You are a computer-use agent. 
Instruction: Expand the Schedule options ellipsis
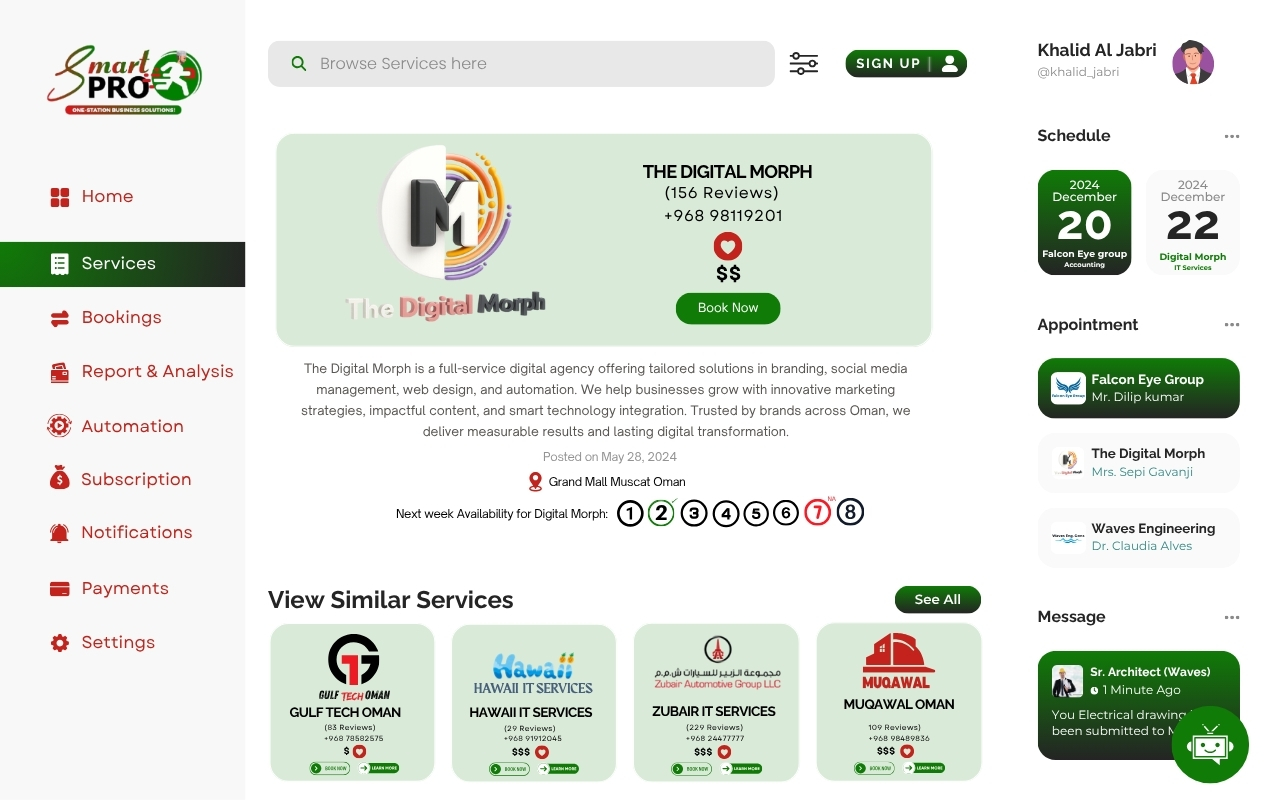pos(1232,136)
